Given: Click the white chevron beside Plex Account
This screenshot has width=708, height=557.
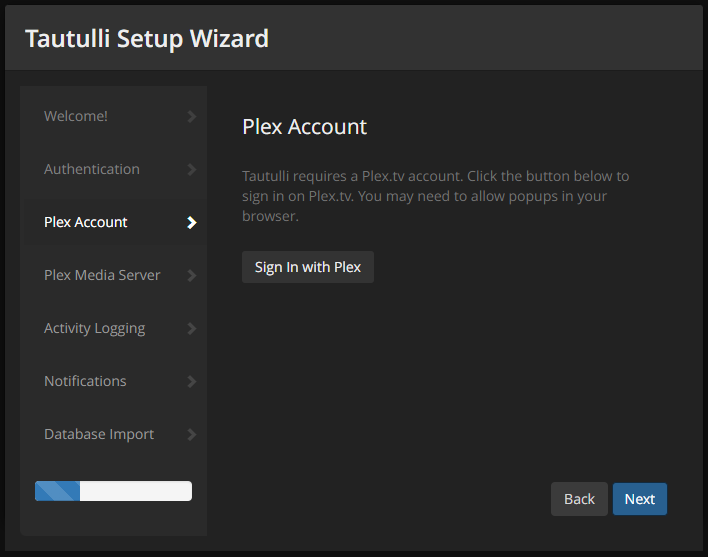Looking at the screenshot, I should point(192,223).
